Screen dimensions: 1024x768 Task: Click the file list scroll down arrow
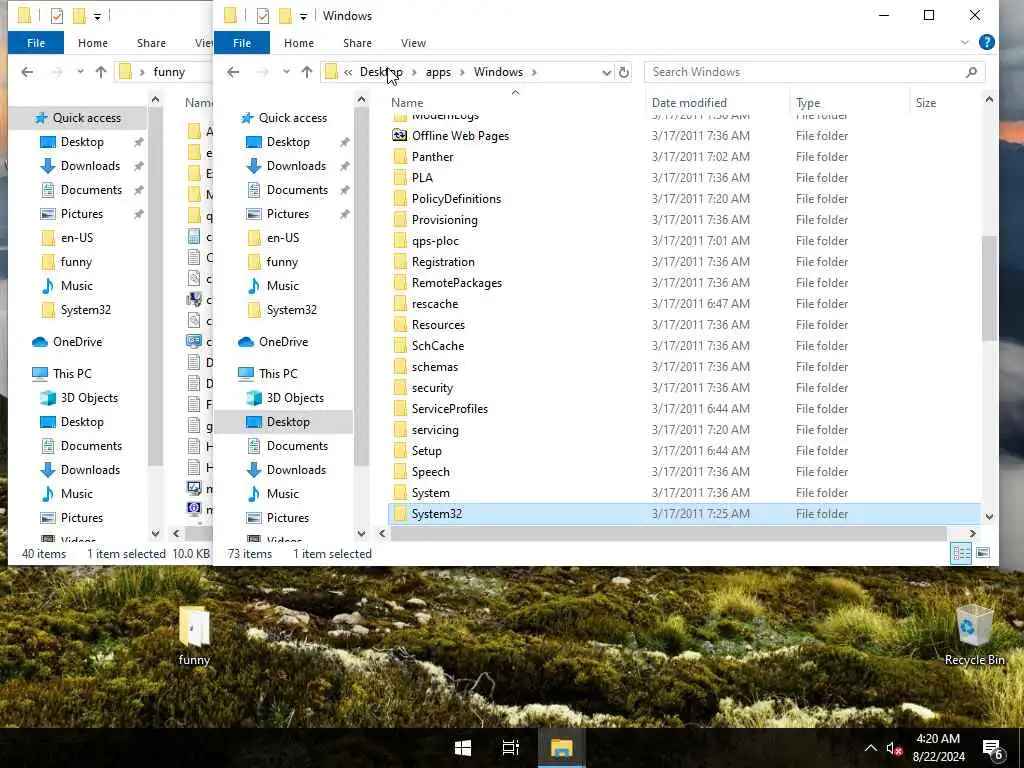click(x=989, y=517)
